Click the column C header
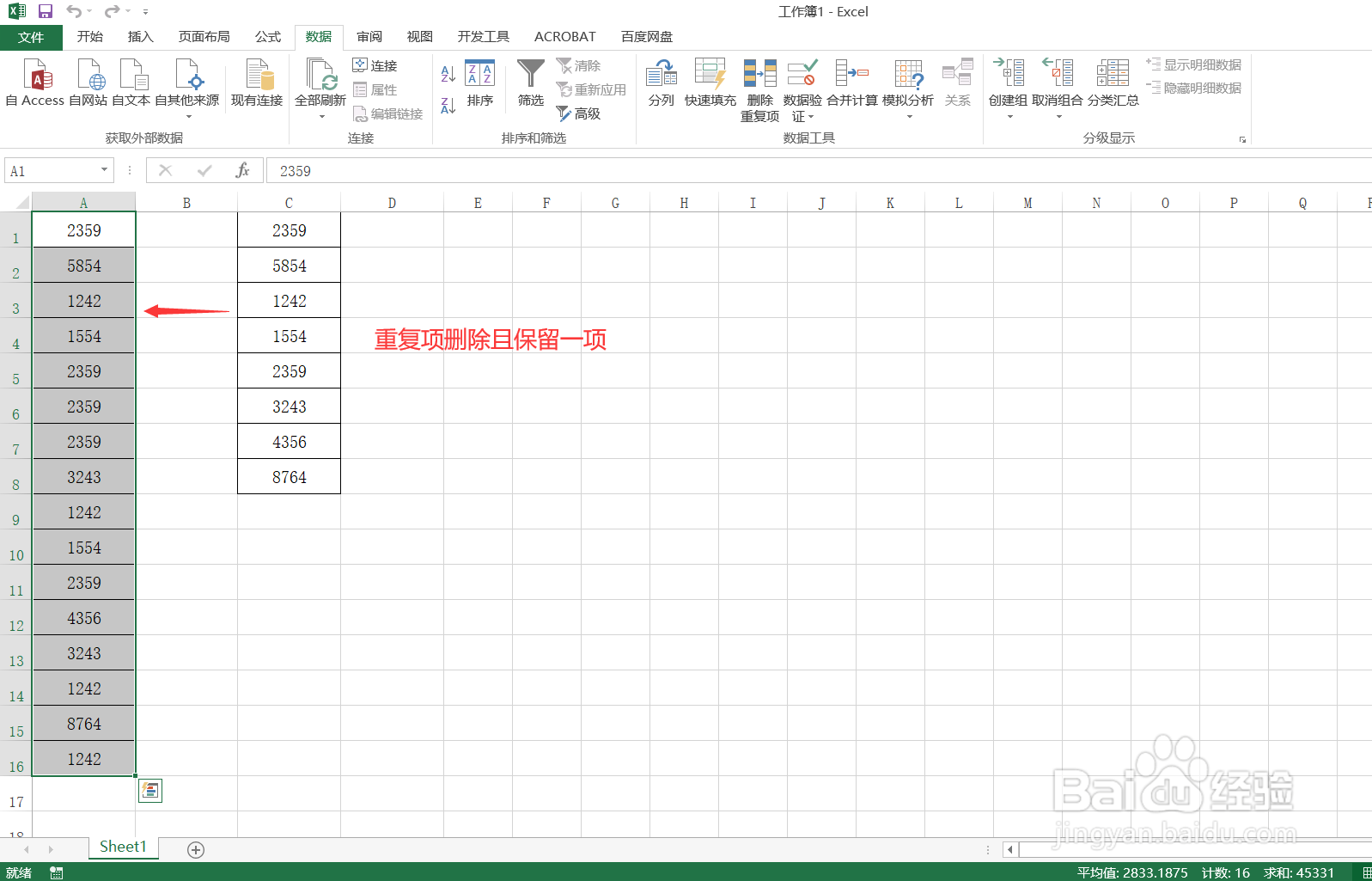This screenshot has height=881, width=1372. [289, 203]
